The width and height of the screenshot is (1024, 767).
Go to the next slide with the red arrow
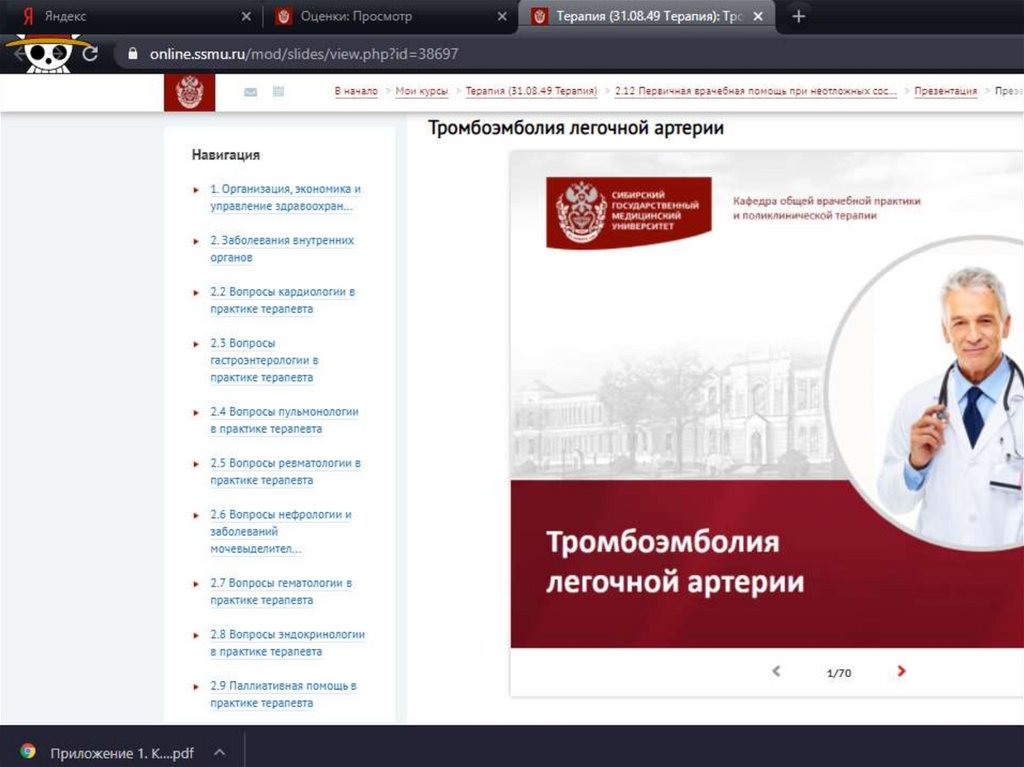(x=901, y=671)
